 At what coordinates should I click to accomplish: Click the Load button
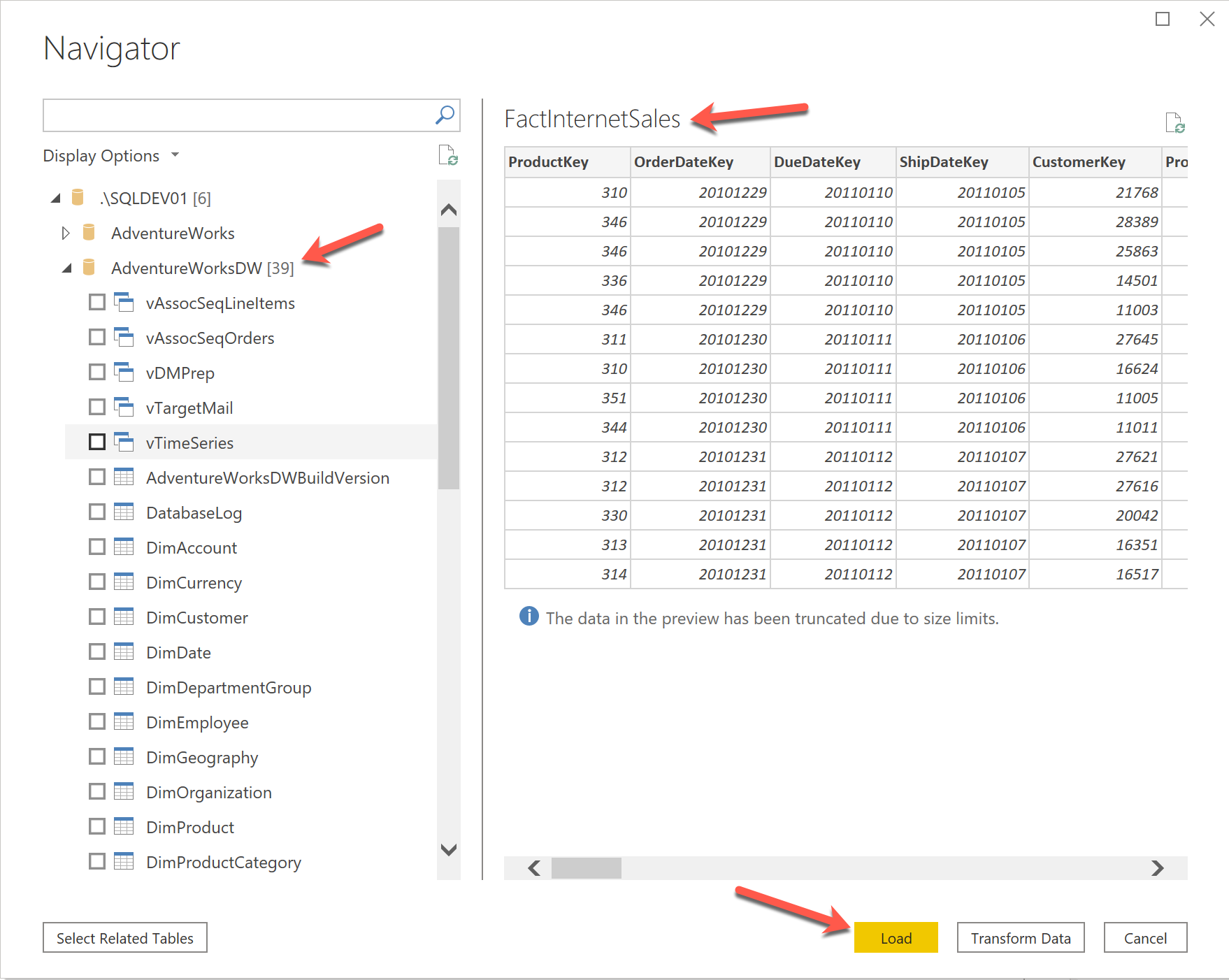coord(896,937)
